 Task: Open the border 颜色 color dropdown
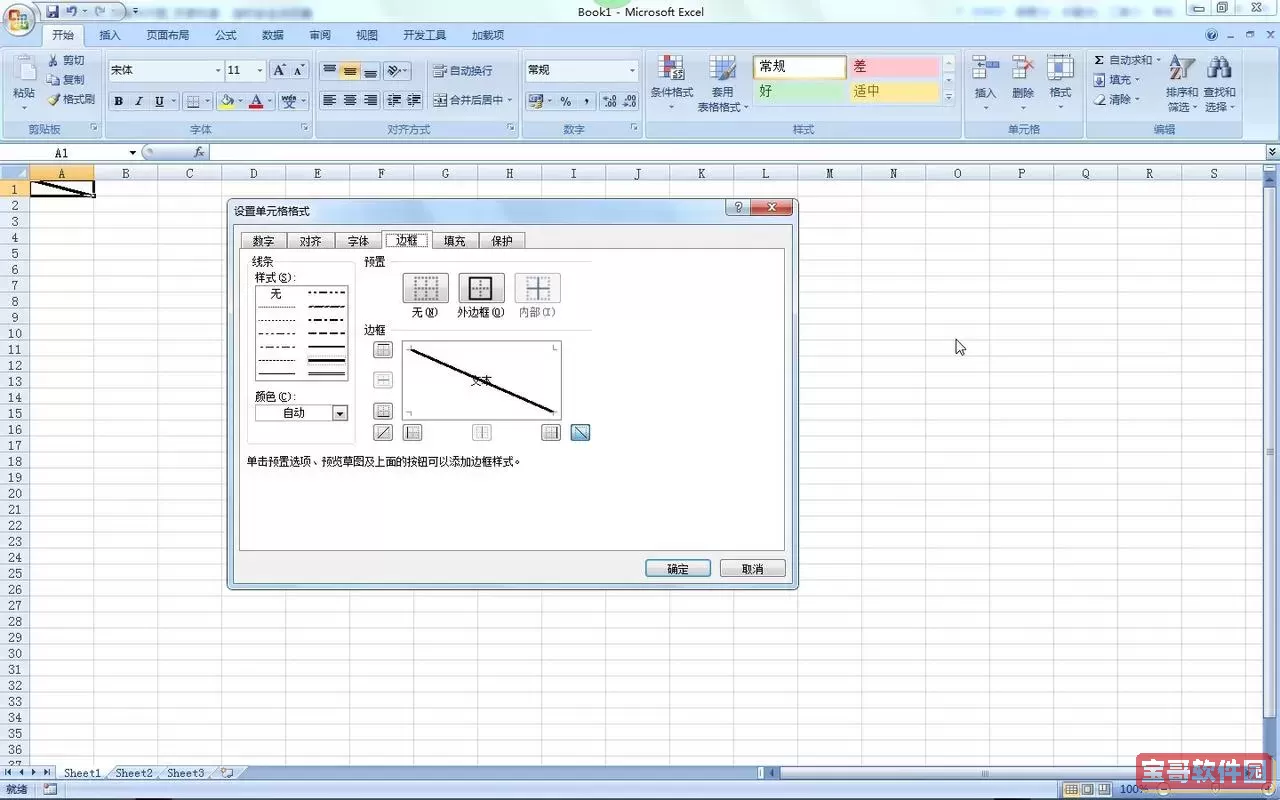[340, 413]
